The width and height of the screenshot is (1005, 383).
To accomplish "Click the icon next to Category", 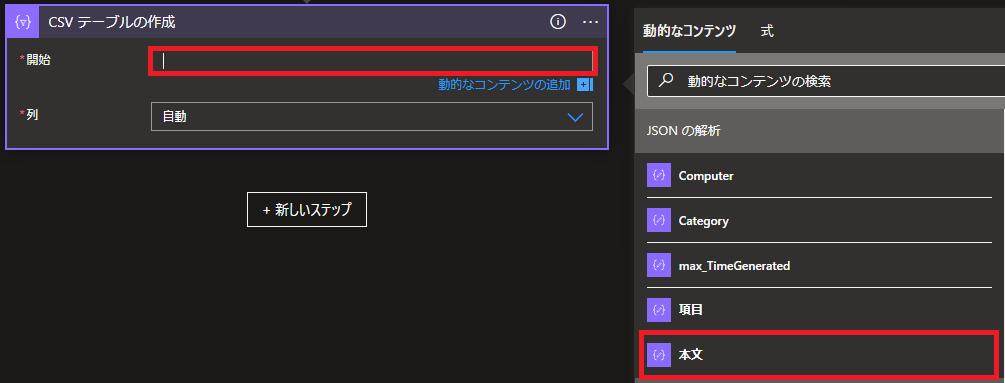I will 658,220.
